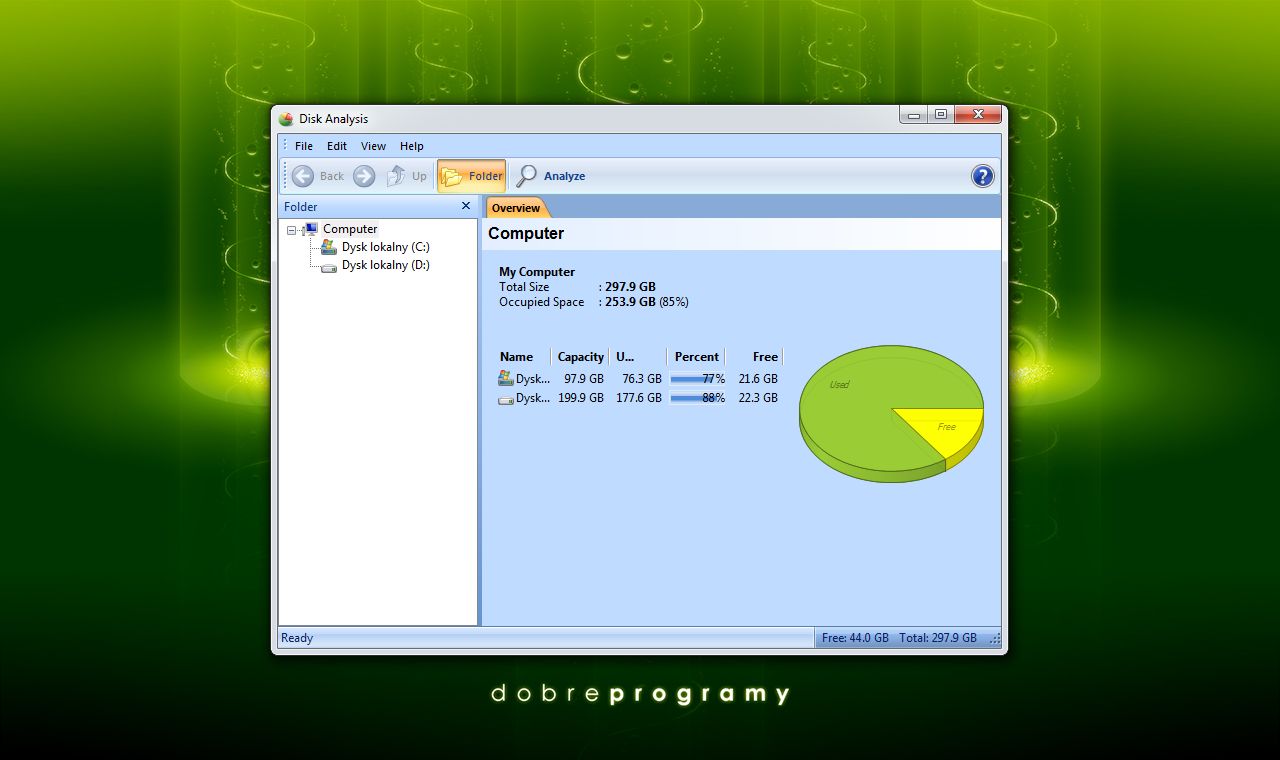Viewport: 1280px width, 760px height.
Task: Sort by the Capacity column header
Action: [x=580, y=357]
